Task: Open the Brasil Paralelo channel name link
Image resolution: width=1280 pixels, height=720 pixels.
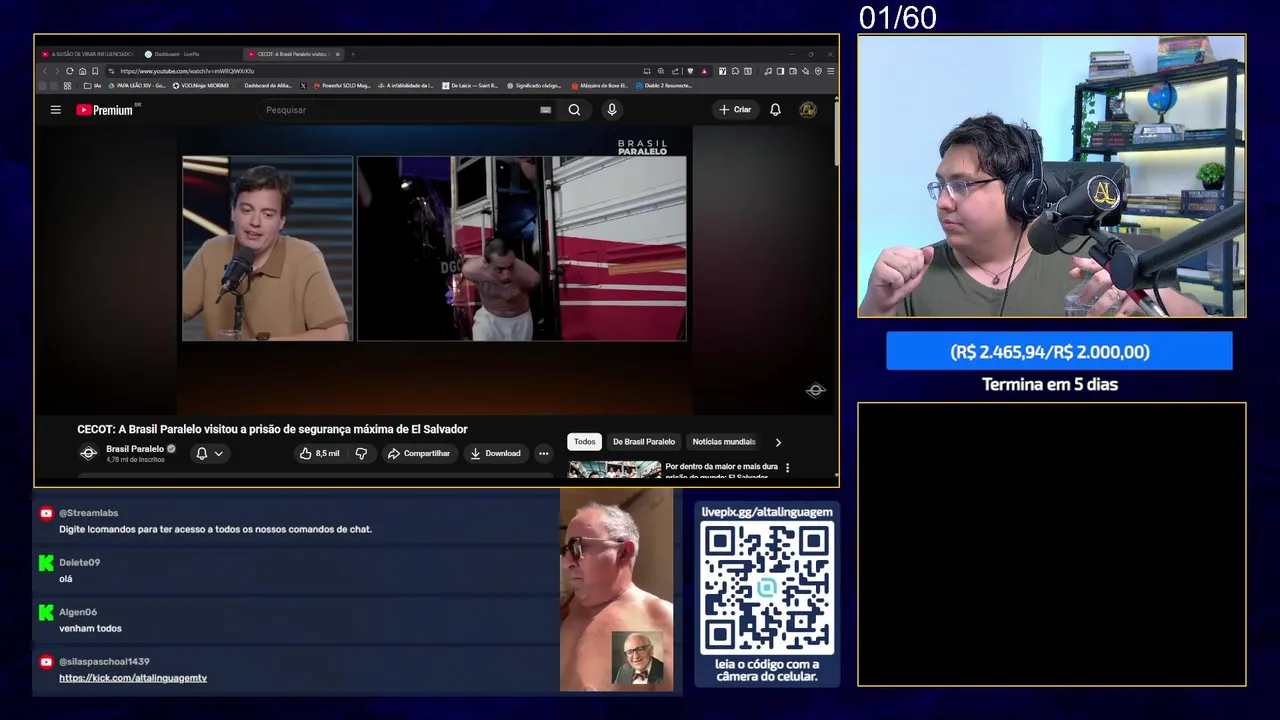Action: pos(135,449)
